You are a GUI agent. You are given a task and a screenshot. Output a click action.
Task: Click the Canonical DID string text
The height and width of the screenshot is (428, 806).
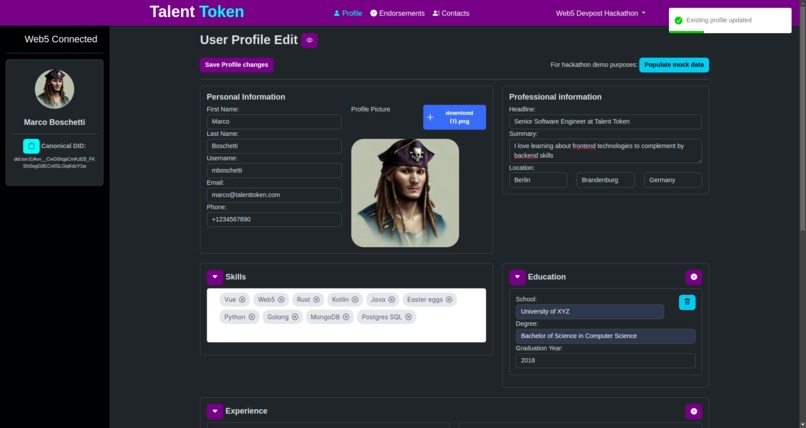(x=54, y=163)
